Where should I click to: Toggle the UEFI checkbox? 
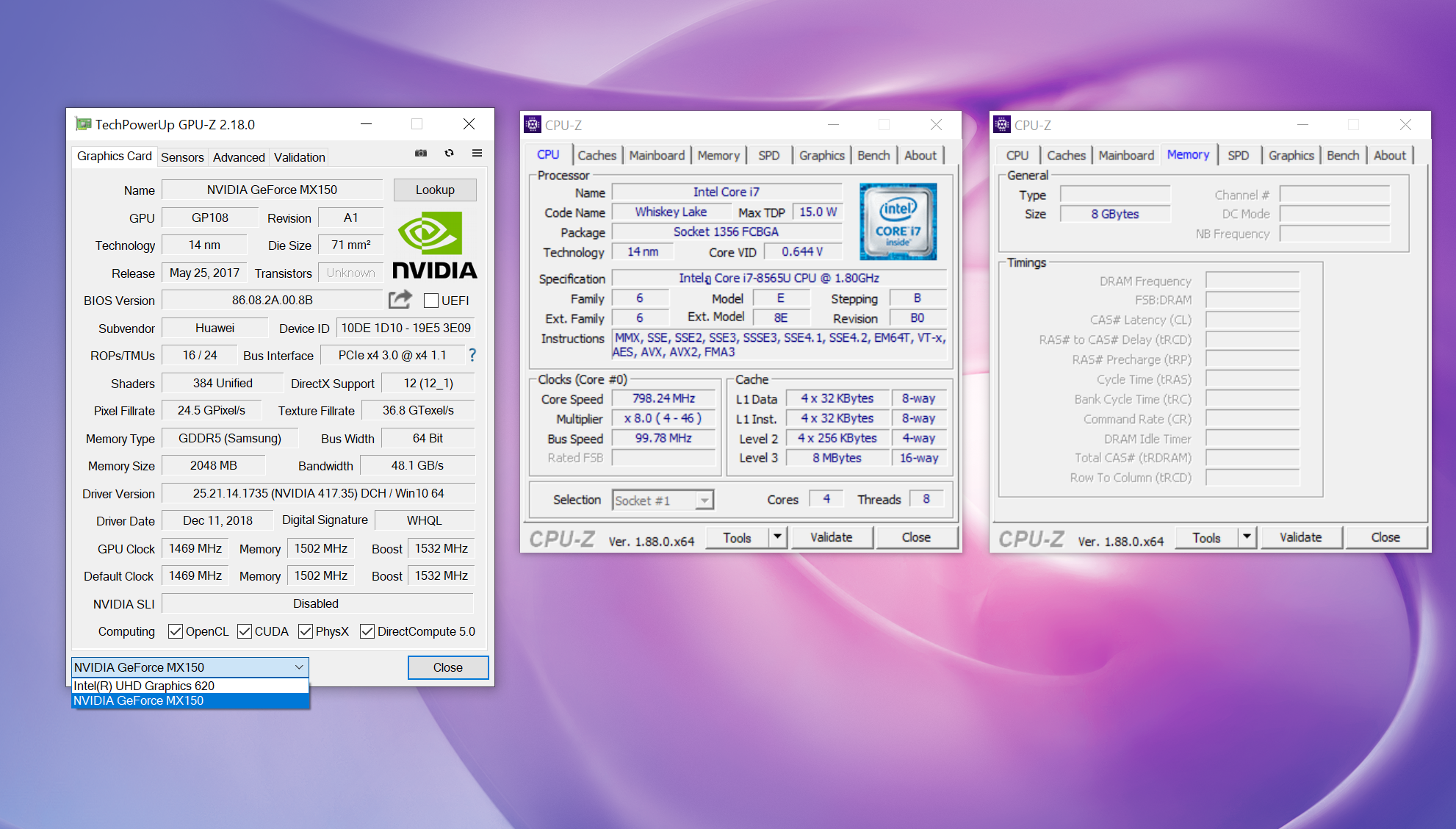(x=431, y=301)
